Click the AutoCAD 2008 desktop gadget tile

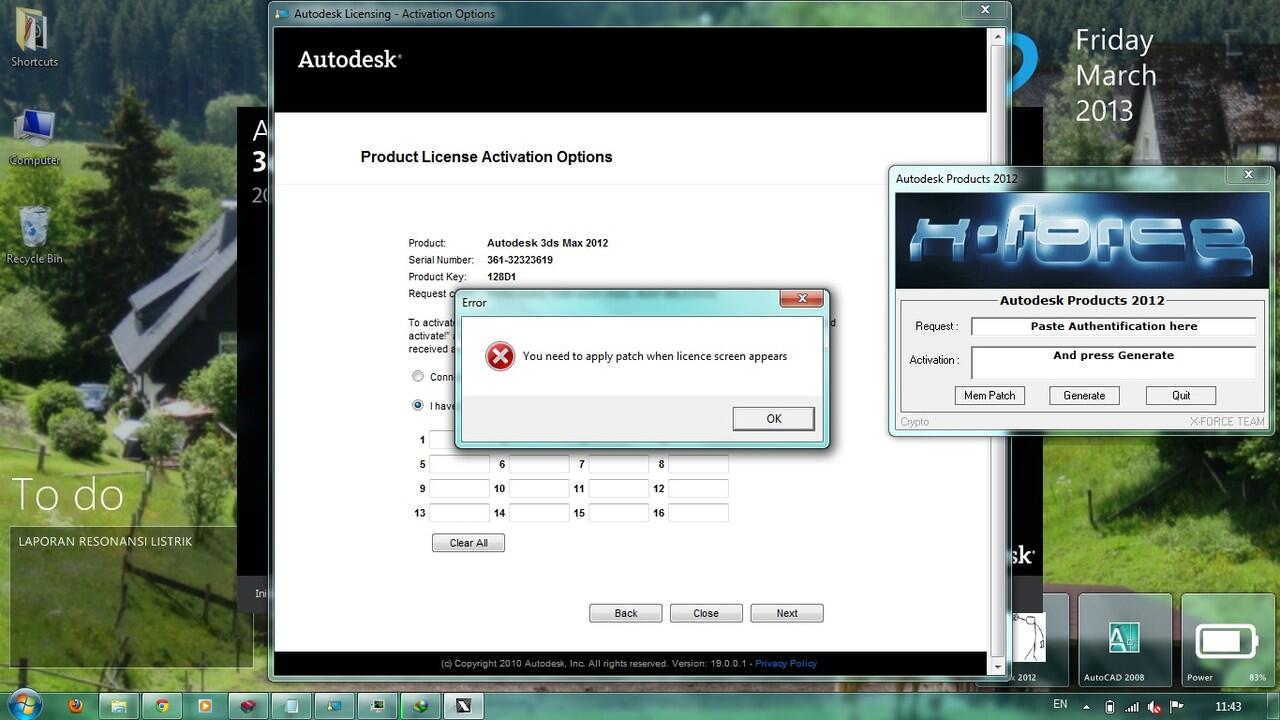point(1125,639)
